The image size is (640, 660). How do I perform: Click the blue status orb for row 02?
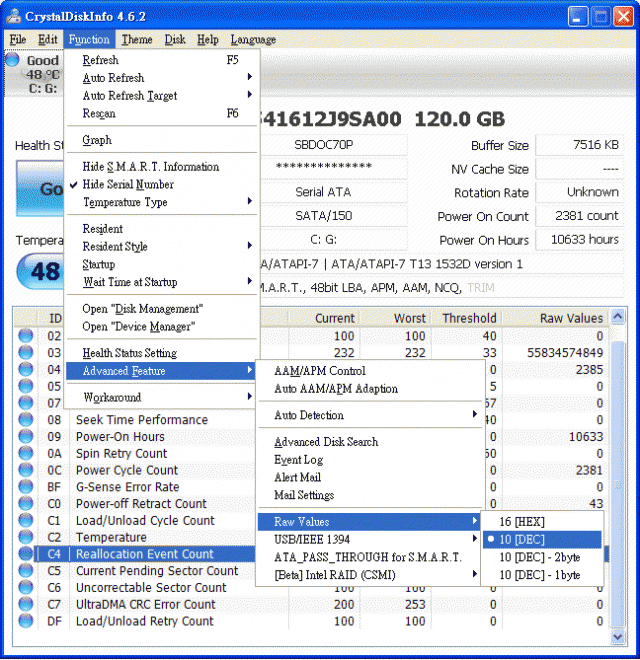(x=26, y=335)
